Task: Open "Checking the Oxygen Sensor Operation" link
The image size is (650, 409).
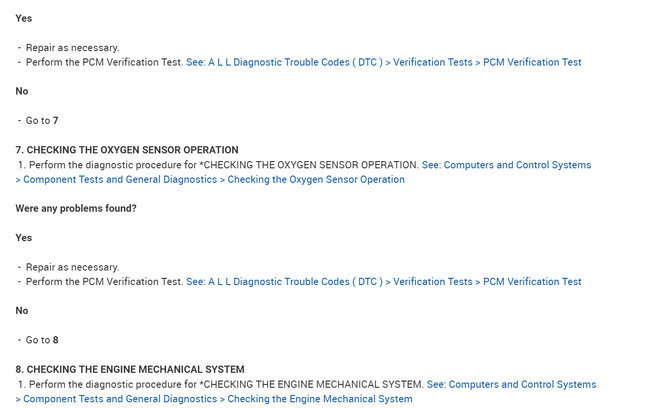Action: pos(316,180)
